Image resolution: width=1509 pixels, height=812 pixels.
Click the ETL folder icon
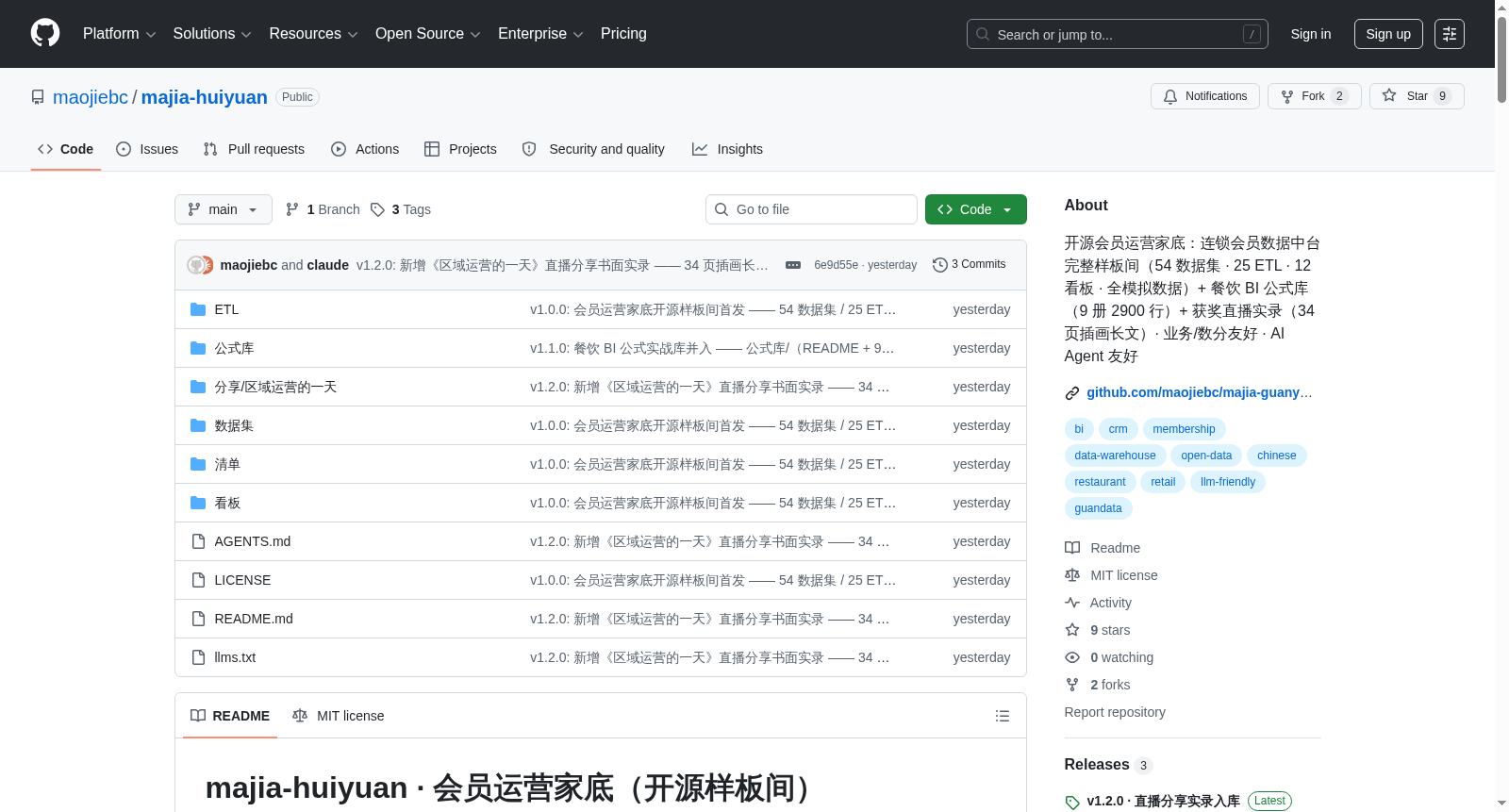198,309
